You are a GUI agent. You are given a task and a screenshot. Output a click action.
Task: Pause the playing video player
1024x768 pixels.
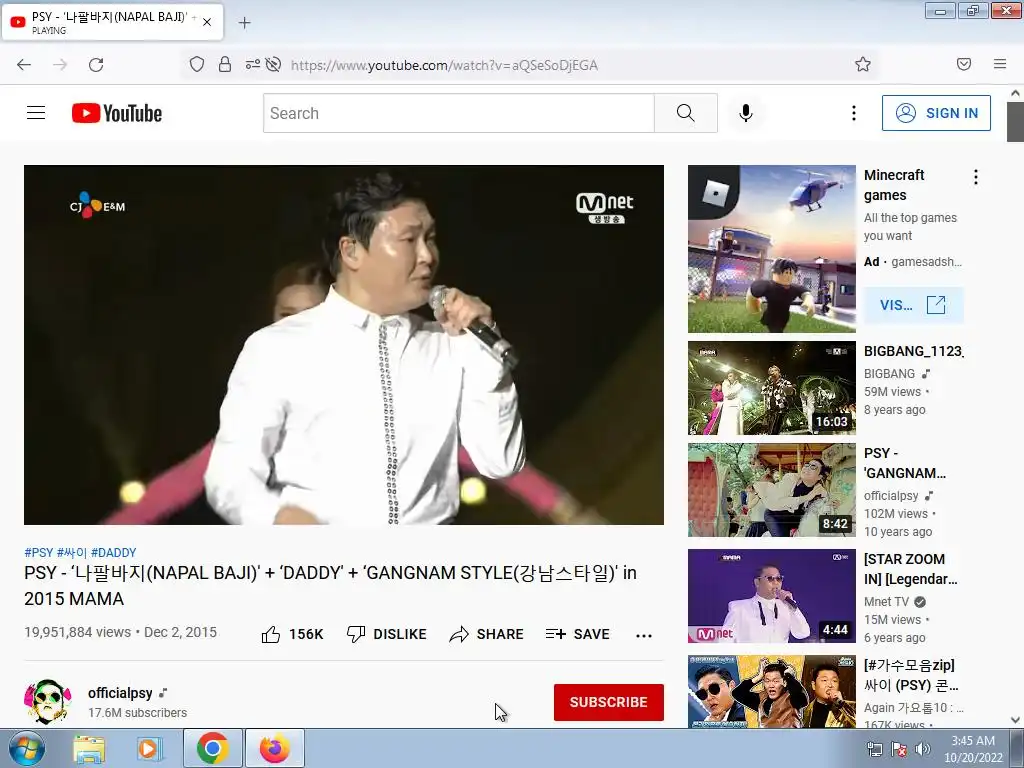coord(344,344)
